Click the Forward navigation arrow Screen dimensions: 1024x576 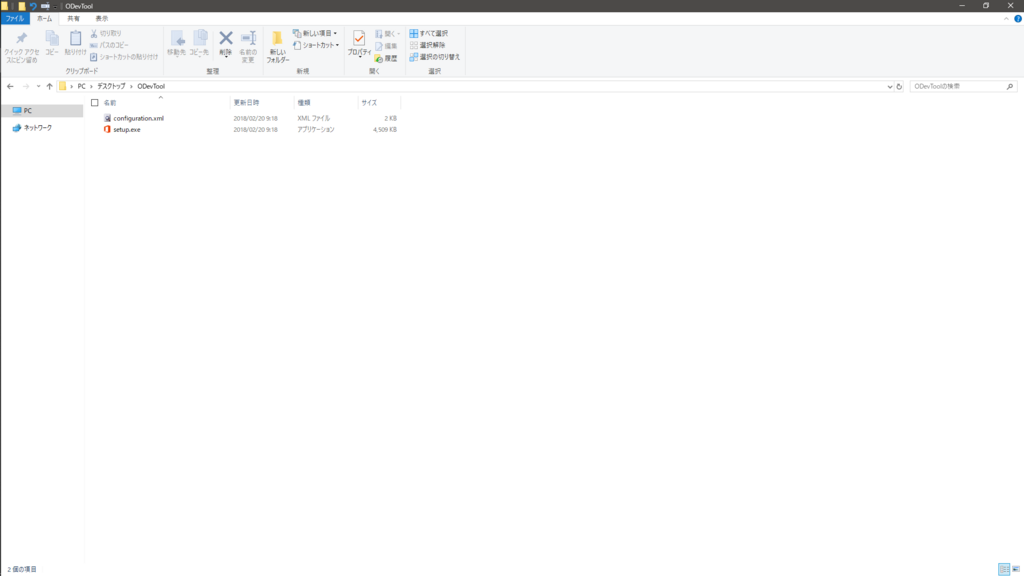[x=25, y=86]
